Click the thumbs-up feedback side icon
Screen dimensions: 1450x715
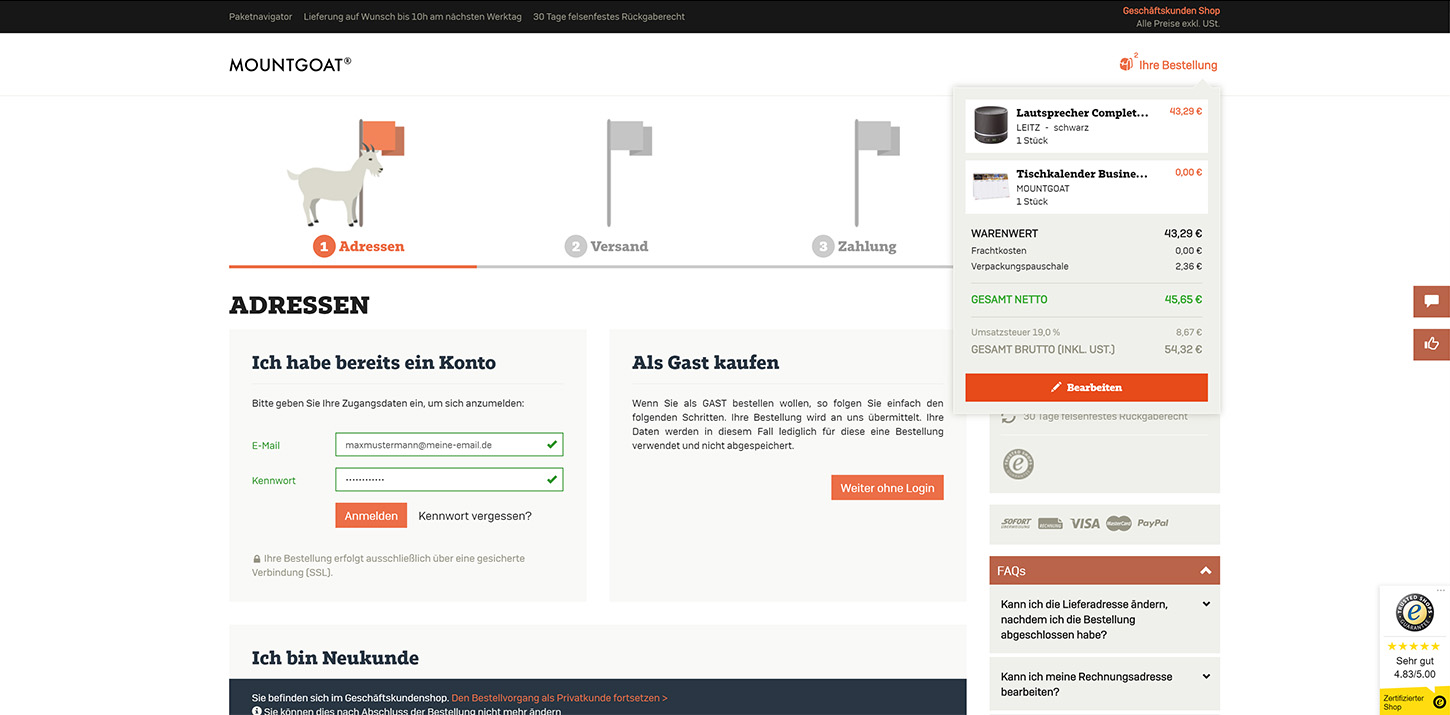(1431, 344)
